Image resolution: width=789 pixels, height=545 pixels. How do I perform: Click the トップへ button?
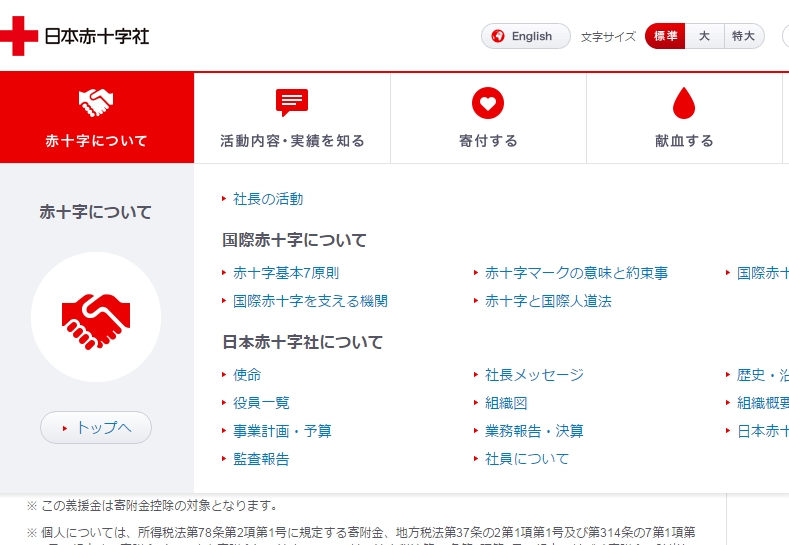click(x=96, y=428)
